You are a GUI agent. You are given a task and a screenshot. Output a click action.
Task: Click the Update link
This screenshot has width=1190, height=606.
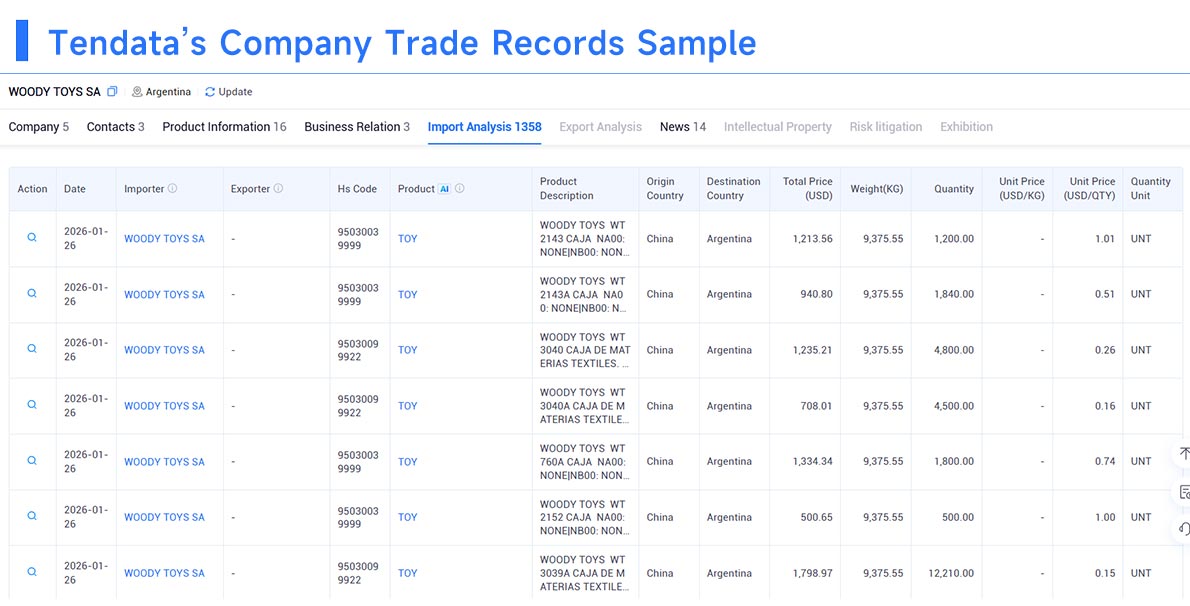coord(235,92)
